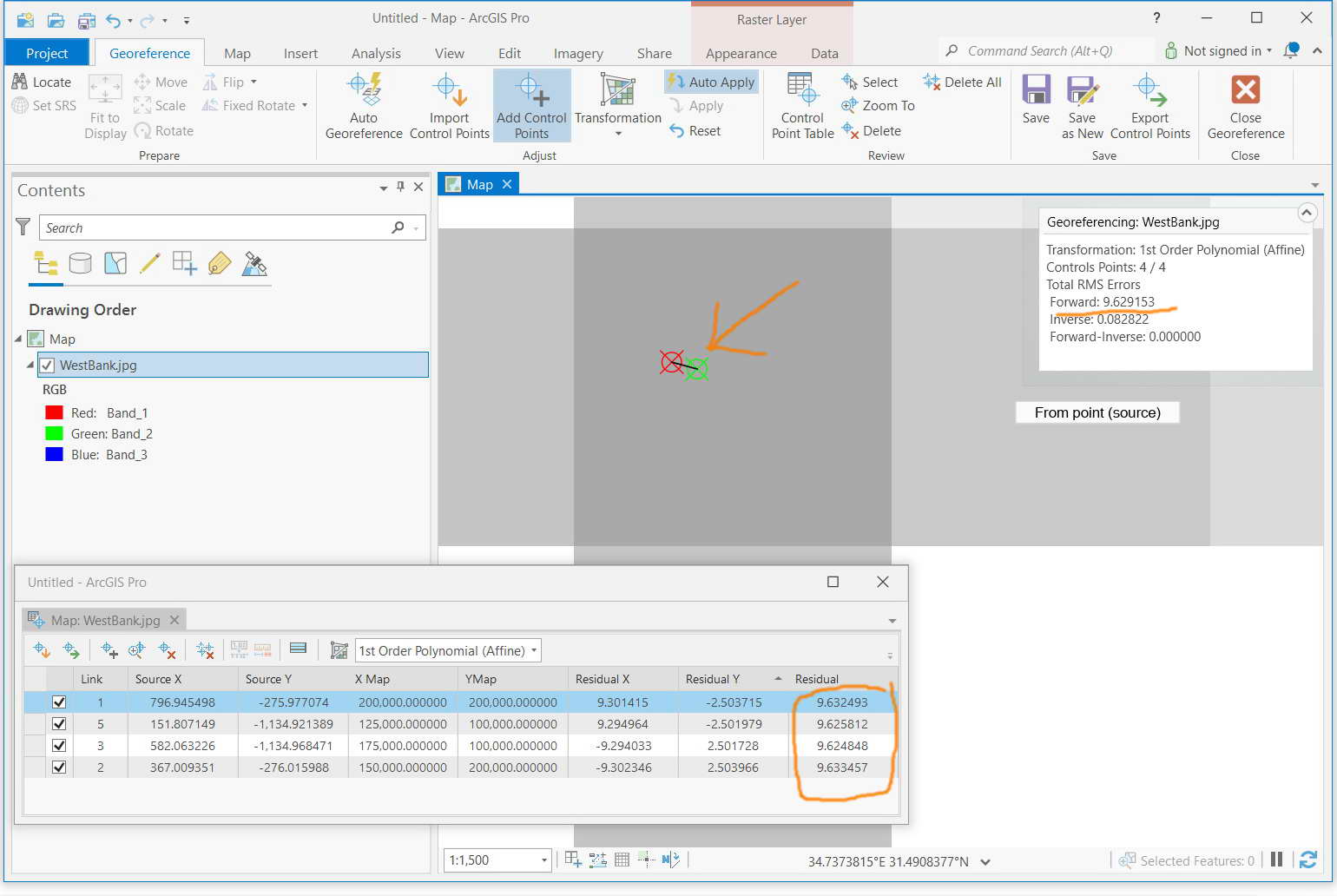Click Delete All control points
The width and height of the screenshot is (1337, 896).
click(963, 82)
